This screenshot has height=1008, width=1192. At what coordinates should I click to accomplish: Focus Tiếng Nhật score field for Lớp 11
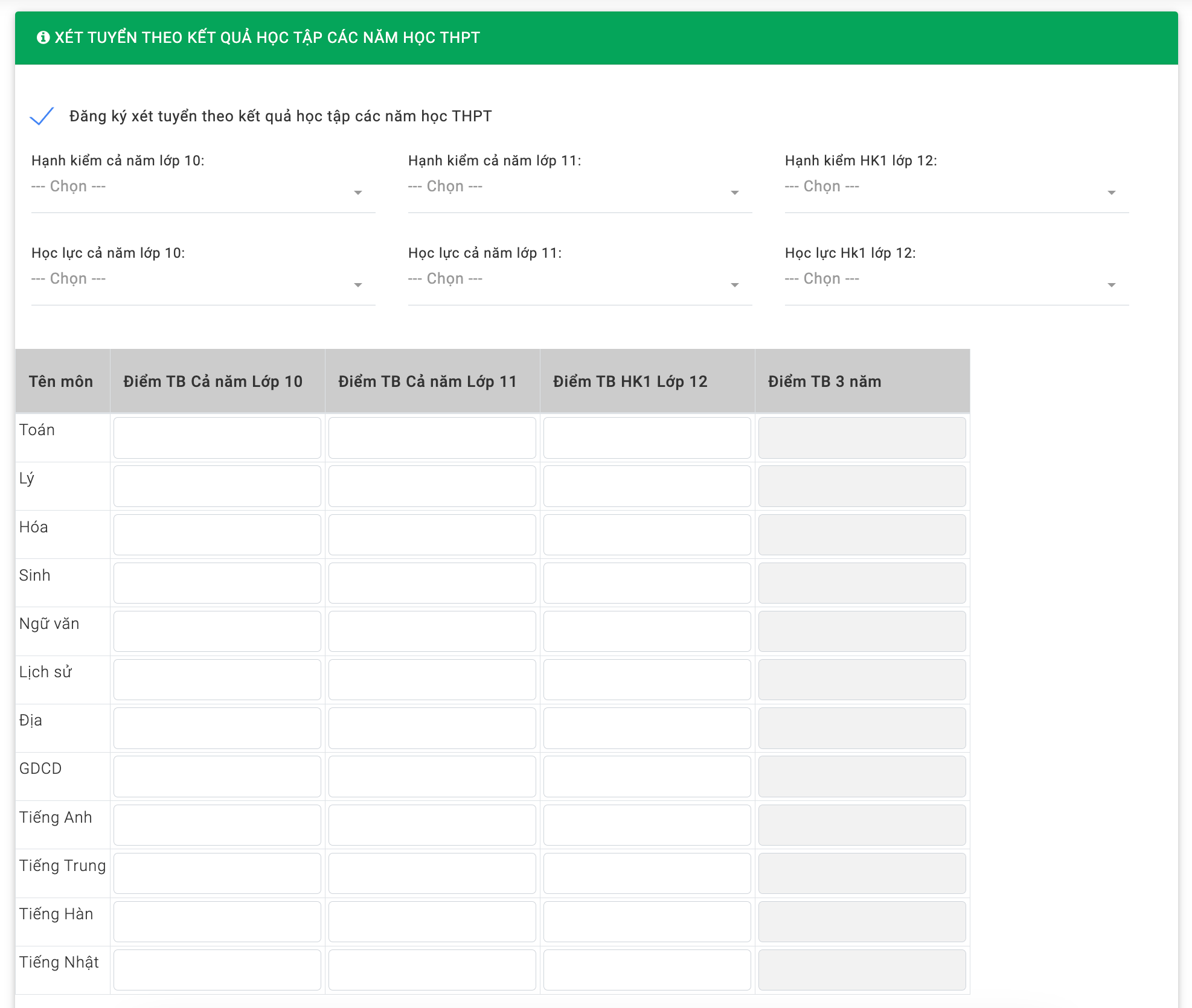pyautogui.click(x=432, y=970)
